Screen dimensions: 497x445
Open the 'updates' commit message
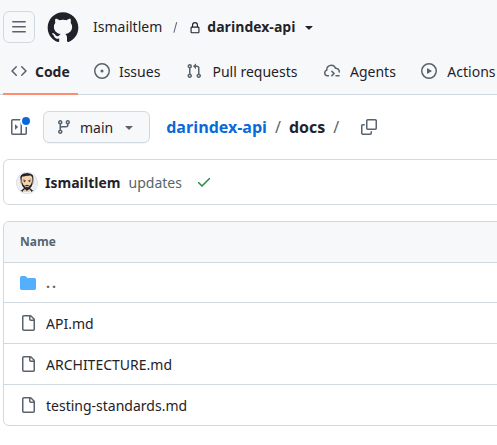(x=155, y=183)
